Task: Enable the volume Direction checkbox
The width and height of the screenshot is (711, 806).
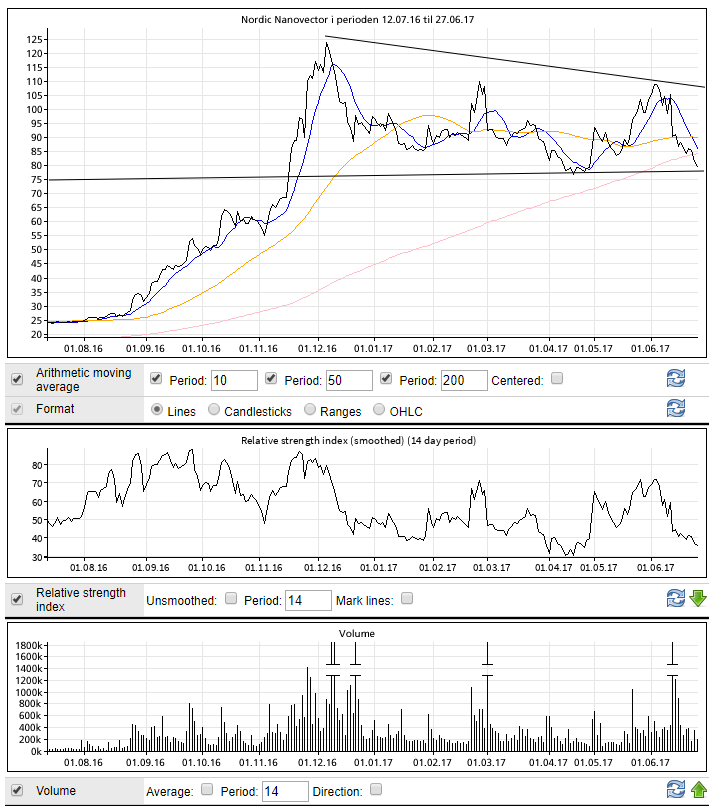Action: [x=376, y=790]
